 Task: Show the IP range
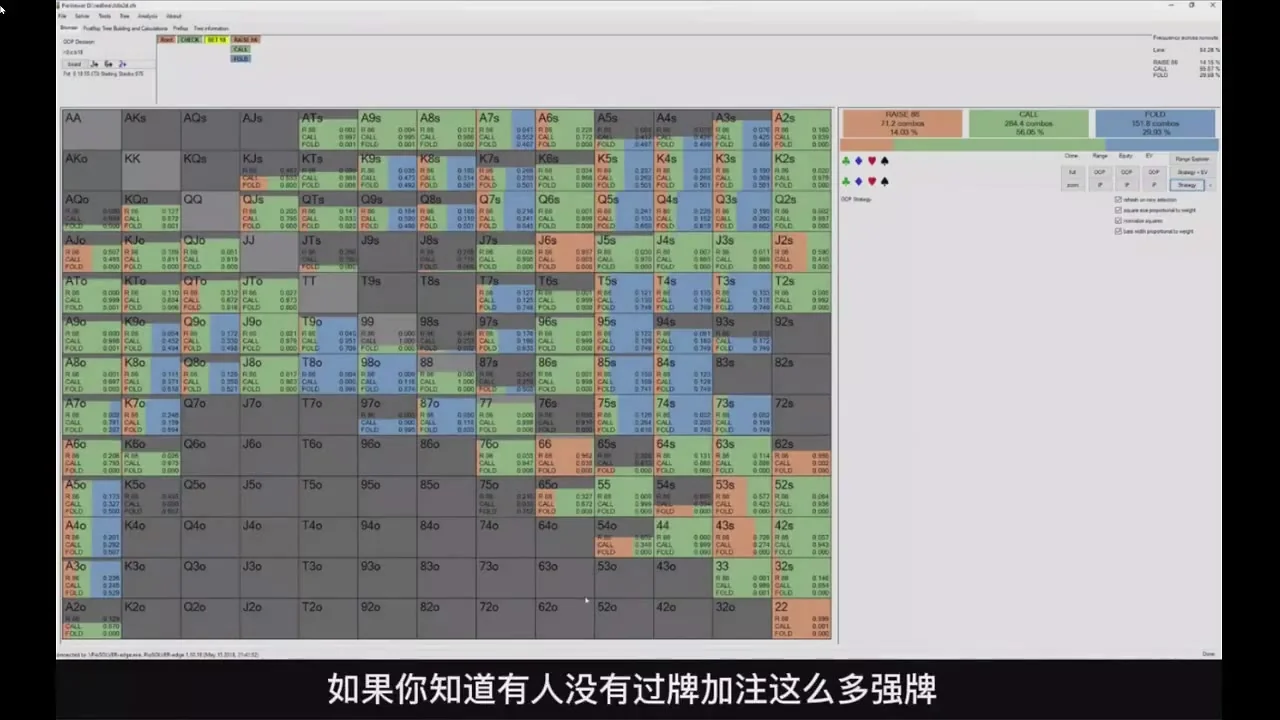[x=1099, y=185]
